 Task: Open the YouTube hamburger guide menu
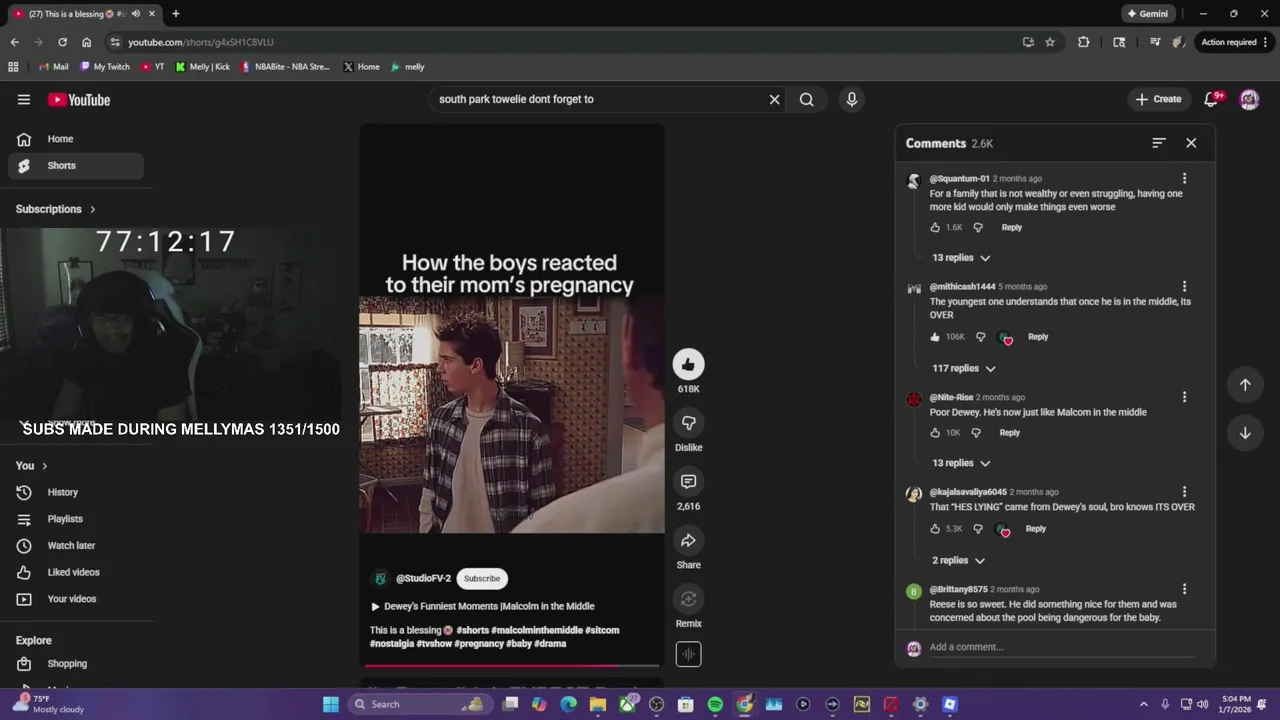tap(24, 99)
